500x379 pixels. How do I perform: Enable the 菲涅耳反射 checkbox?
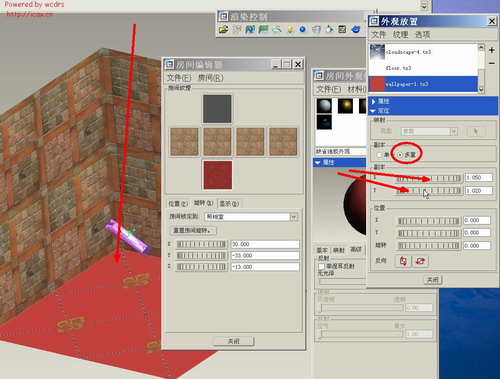pos(322,266)
